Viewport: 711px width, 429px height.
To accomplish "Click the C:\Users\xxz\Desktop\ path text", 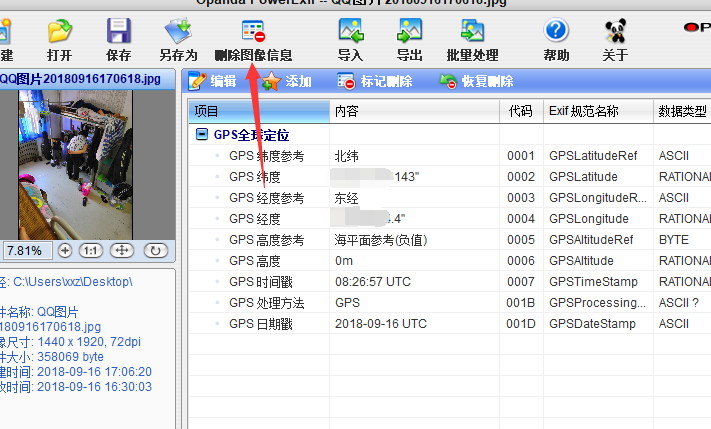I will pyautogui.click(x=73, y=282).
